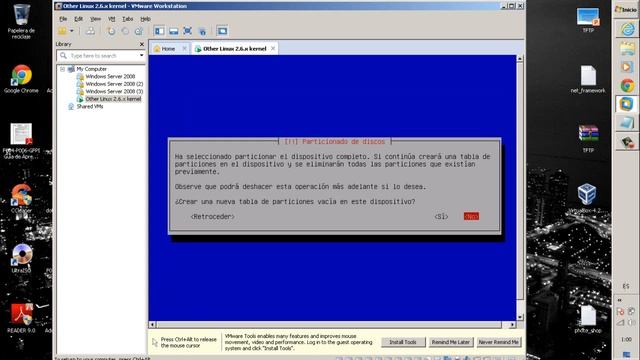This screenshot has height=360, width=640.
Task: Open Windows Media Player from the taskbar
Action: click(627, 67)
